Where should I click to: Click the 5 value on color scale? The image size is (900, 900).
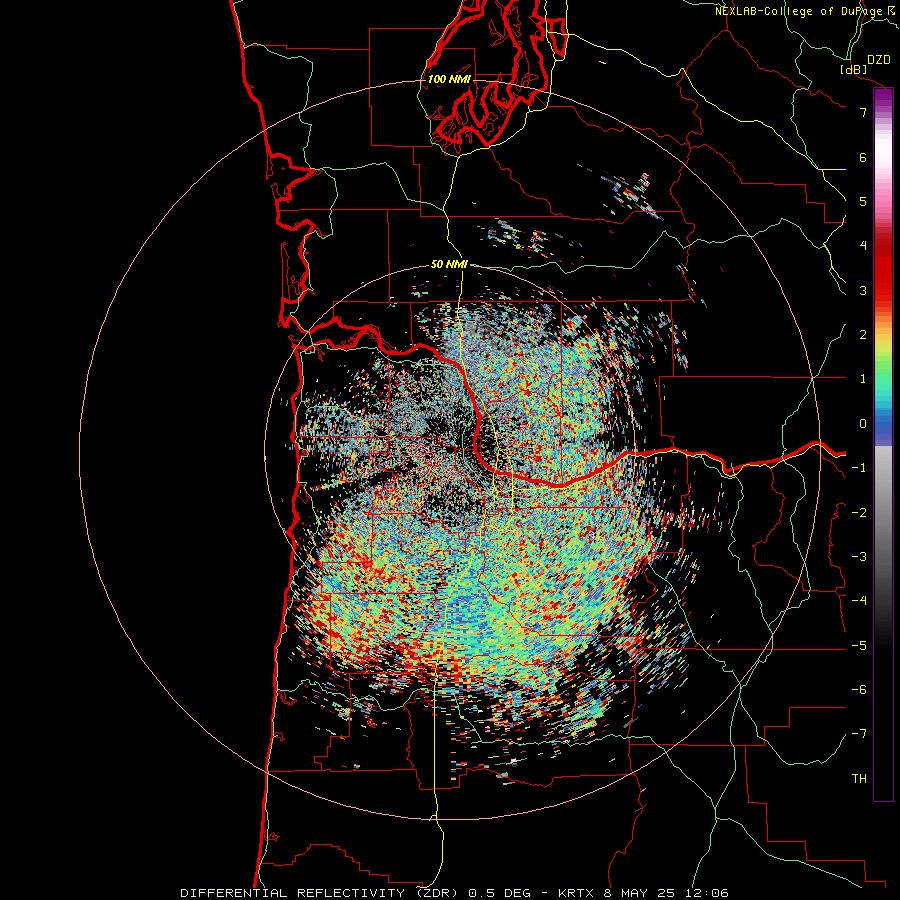(x=863, y=201)
